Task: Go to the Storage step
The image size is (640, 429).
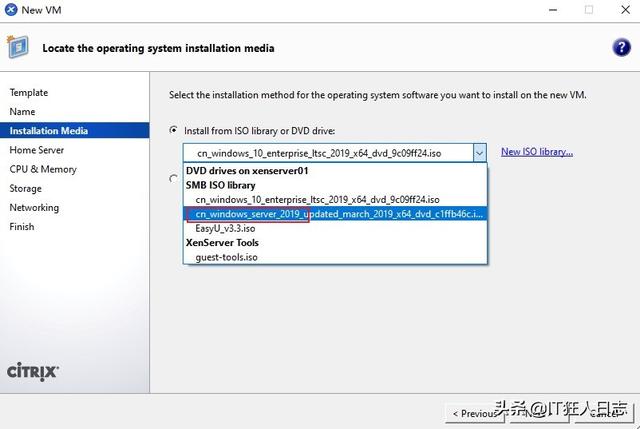Action: [x=25, y=188]
